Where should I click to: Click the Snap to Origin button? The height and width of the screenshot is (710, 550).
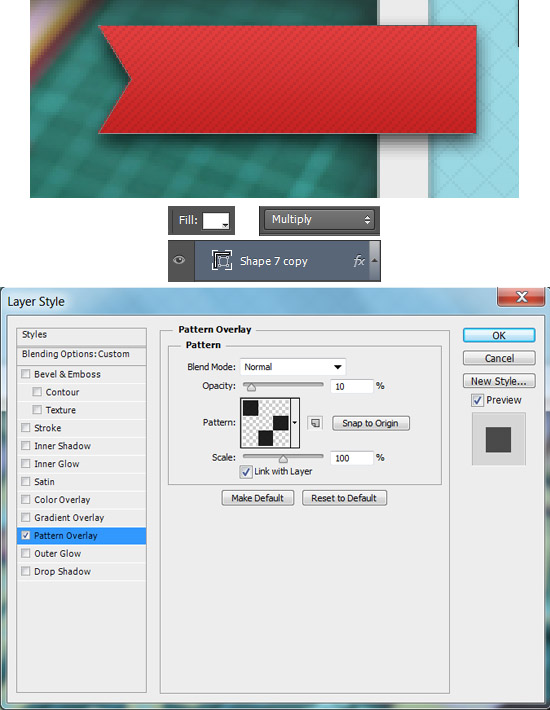pos(371,423)
